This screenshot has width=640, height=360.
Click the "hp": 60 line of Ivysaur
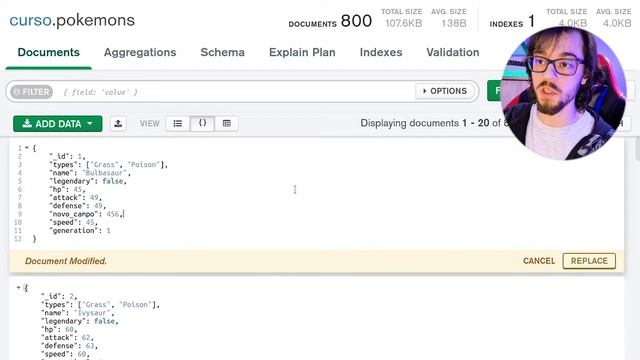click(59, 329)
